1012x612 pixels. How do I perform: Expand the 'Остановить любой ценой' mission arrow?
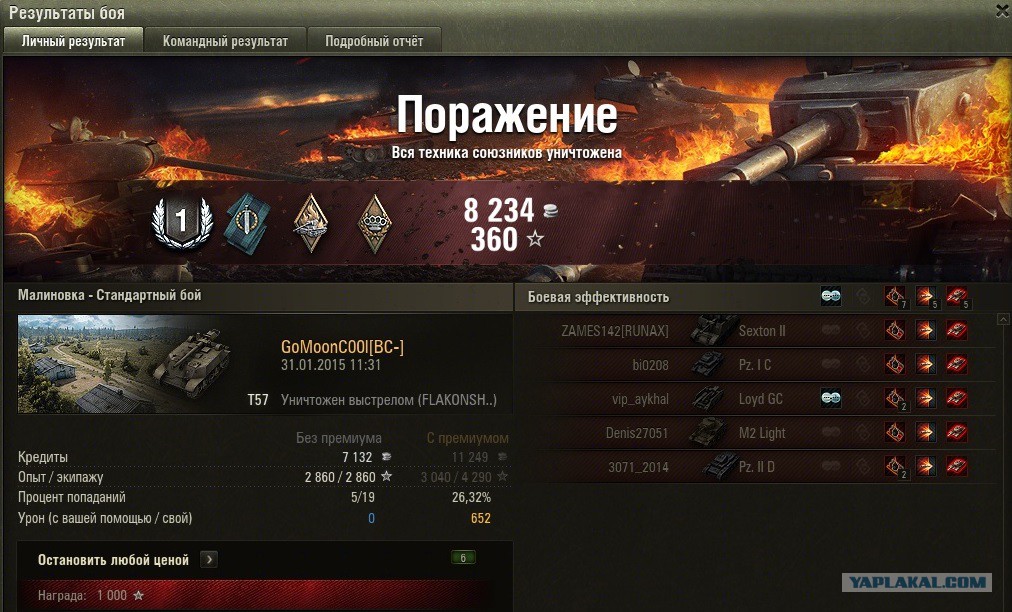(208, 560)
